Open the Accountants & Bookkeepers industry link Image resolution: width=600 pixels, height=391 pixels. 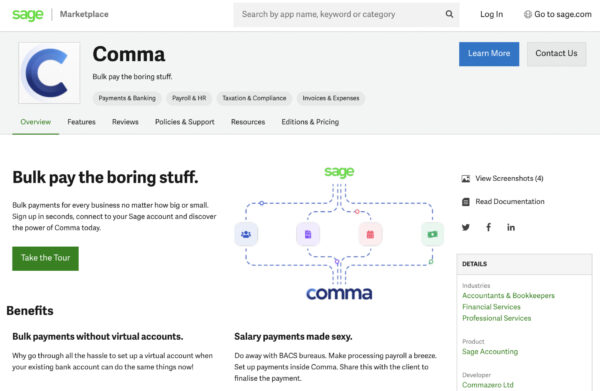[508, 295]
